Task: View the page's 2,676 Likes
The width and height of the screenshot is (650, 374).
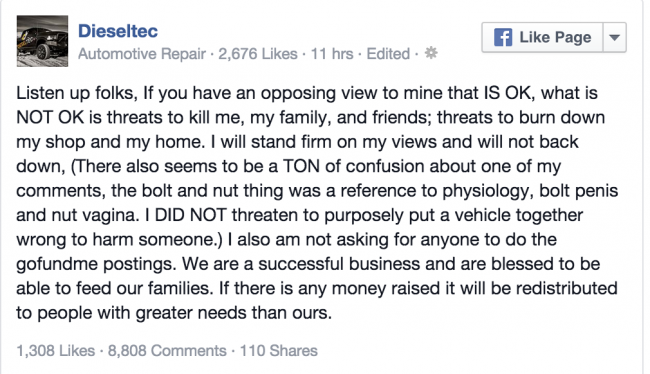Action: click(258, 54)
